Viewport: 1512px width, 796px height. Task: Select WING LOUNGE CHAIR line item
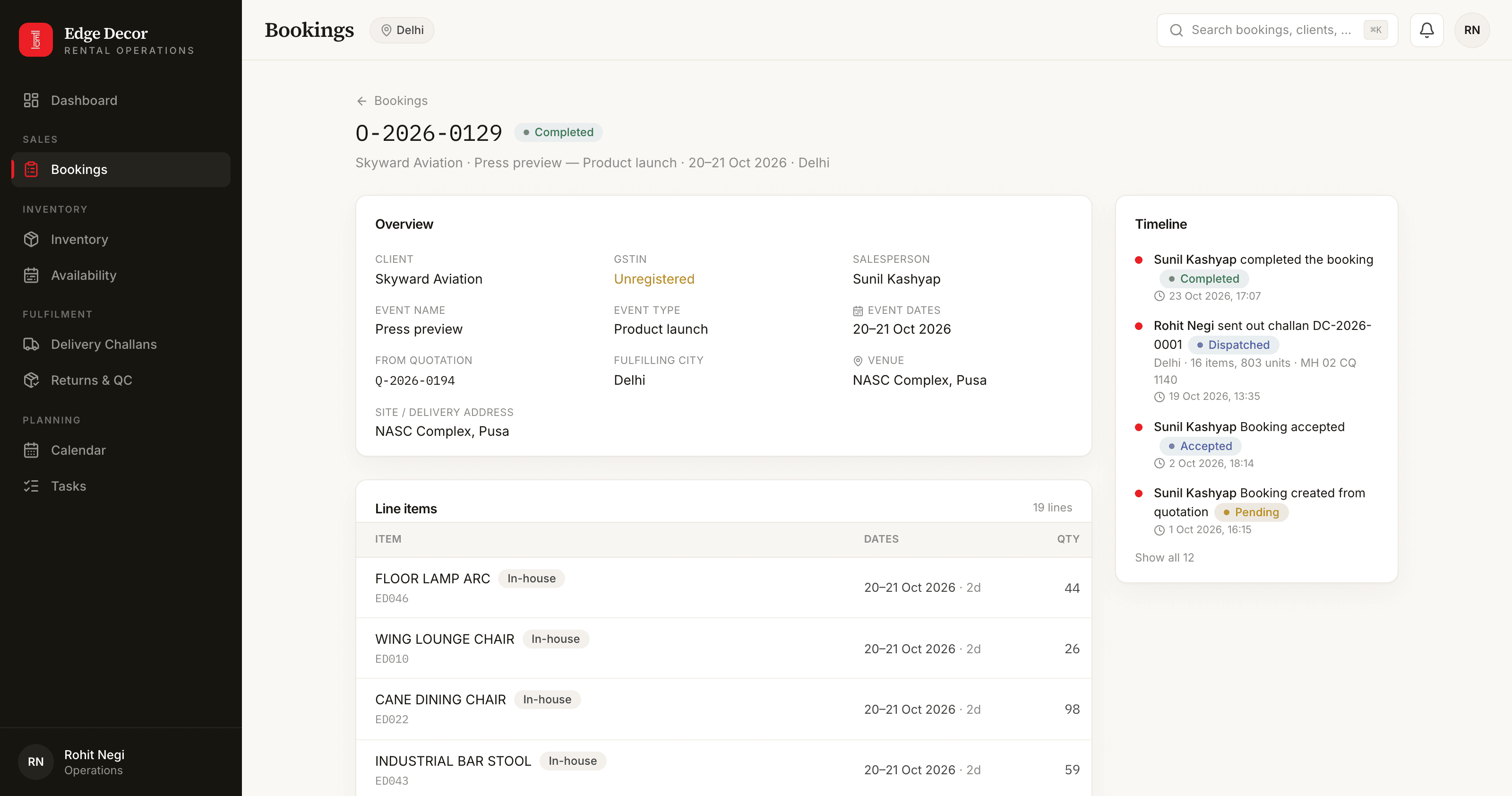coord(724,649)
